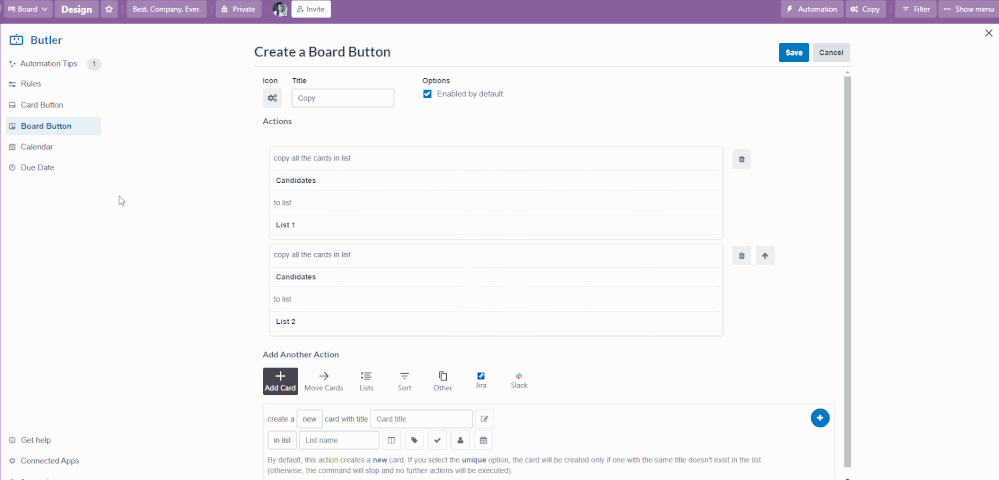
Task: Delete the second action (List 2)
Action: [x=742, y=256]
